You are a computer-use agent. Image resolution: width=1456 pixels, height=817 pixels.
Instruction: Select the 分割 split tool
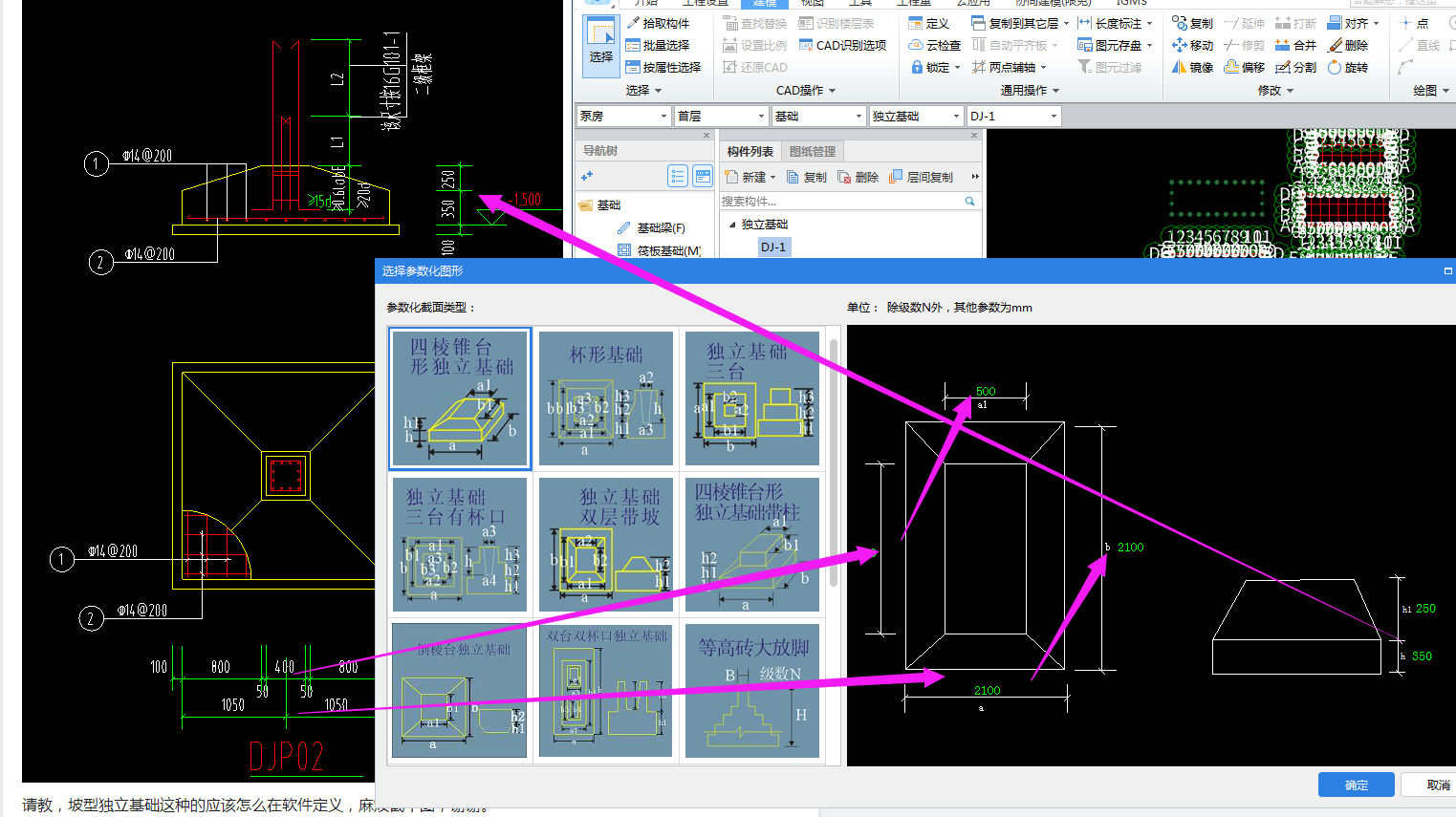(x=1295, y=67)
